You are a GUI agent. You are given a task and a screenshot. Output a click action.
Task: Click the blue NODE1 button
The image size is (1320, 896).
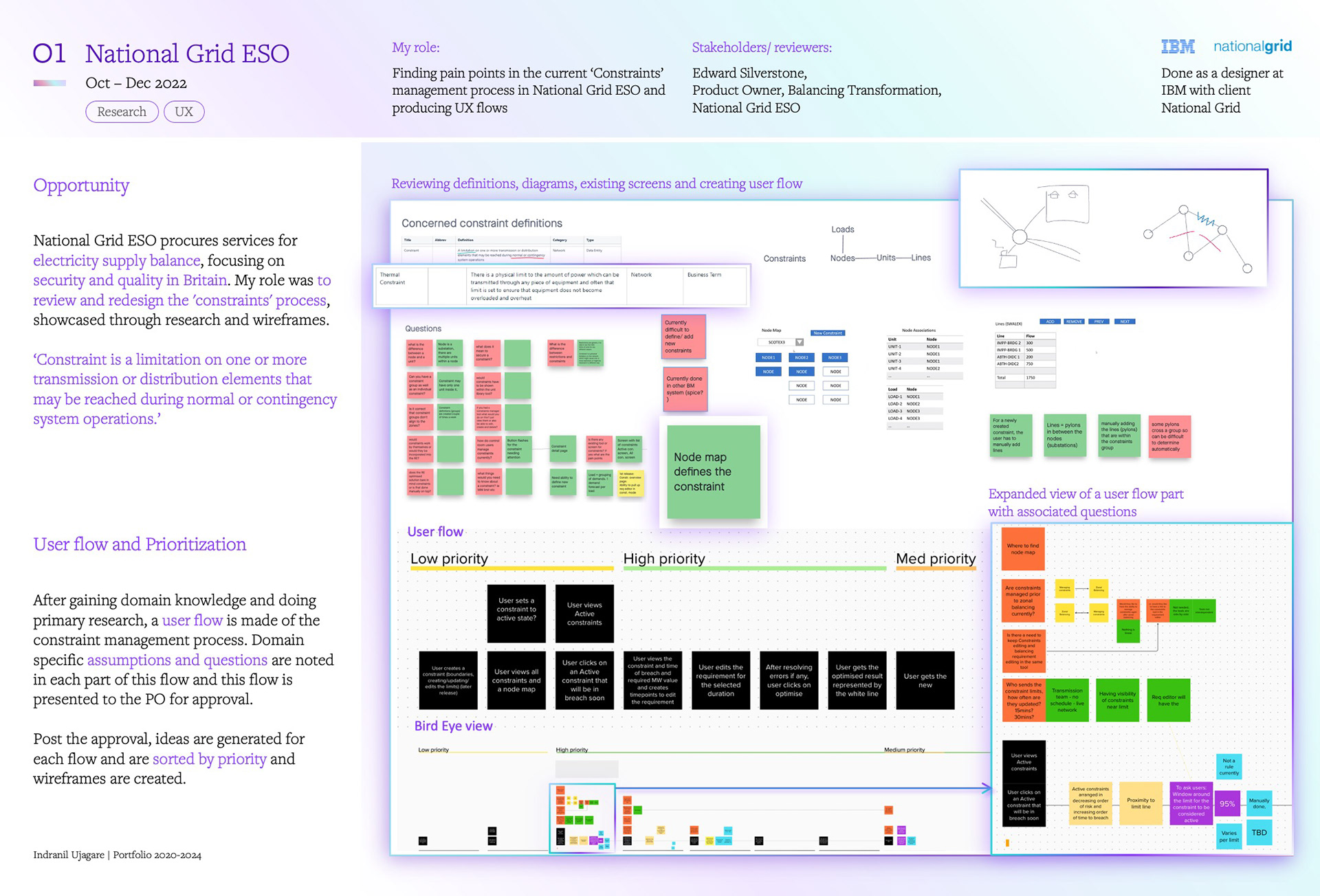point(769,357)
